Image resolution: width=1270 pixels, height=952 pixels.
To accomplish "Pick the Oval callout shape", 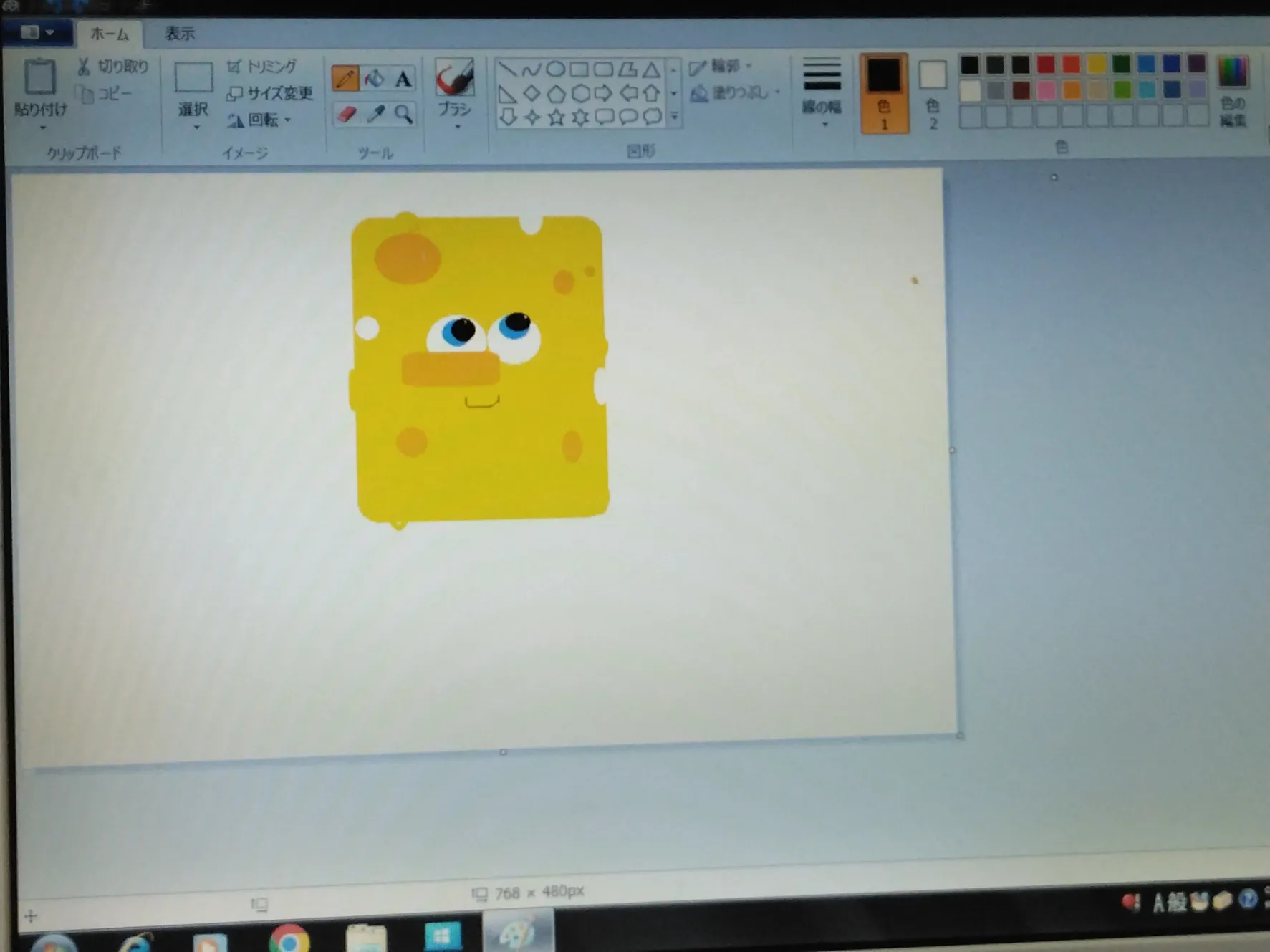I will pyautogui.click(x=628, y=117).
